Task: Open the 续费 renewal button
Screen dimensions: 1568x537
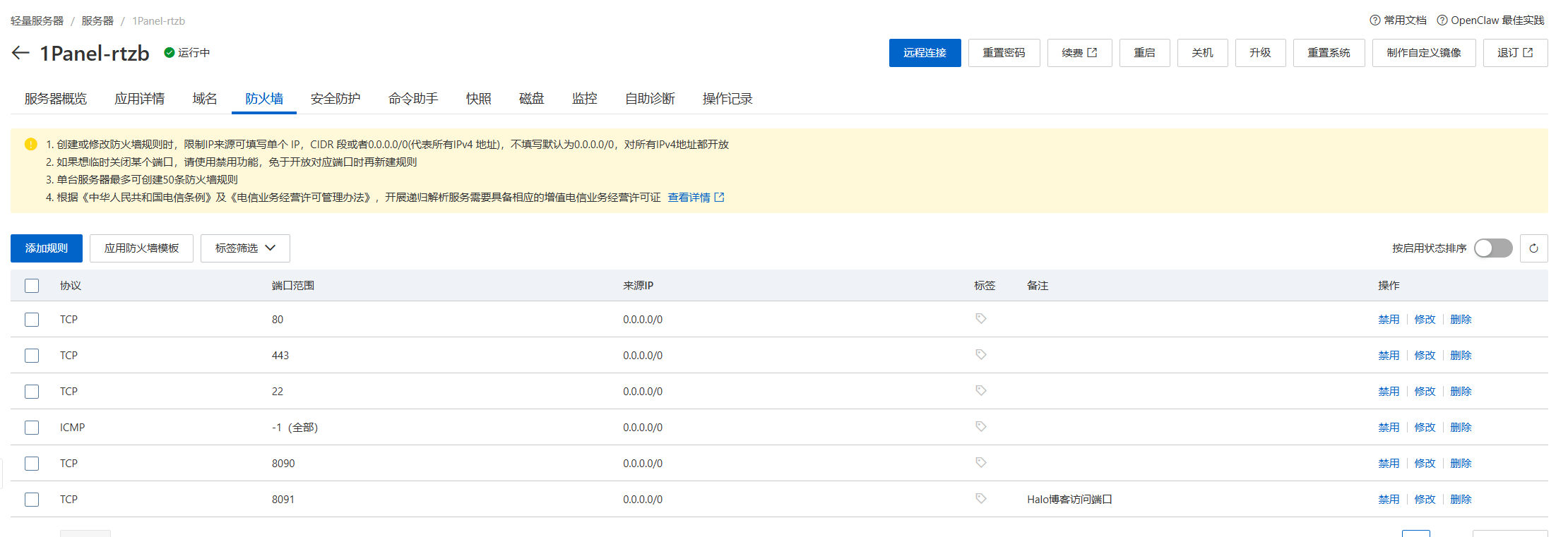Action: pyautogui.click(x=1079, y=53)
